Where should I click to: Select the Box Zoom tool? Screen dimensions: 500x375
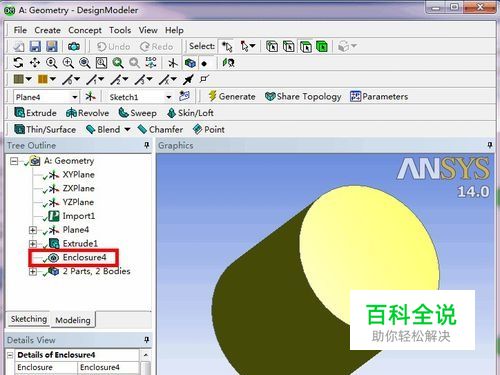(68, 63)
